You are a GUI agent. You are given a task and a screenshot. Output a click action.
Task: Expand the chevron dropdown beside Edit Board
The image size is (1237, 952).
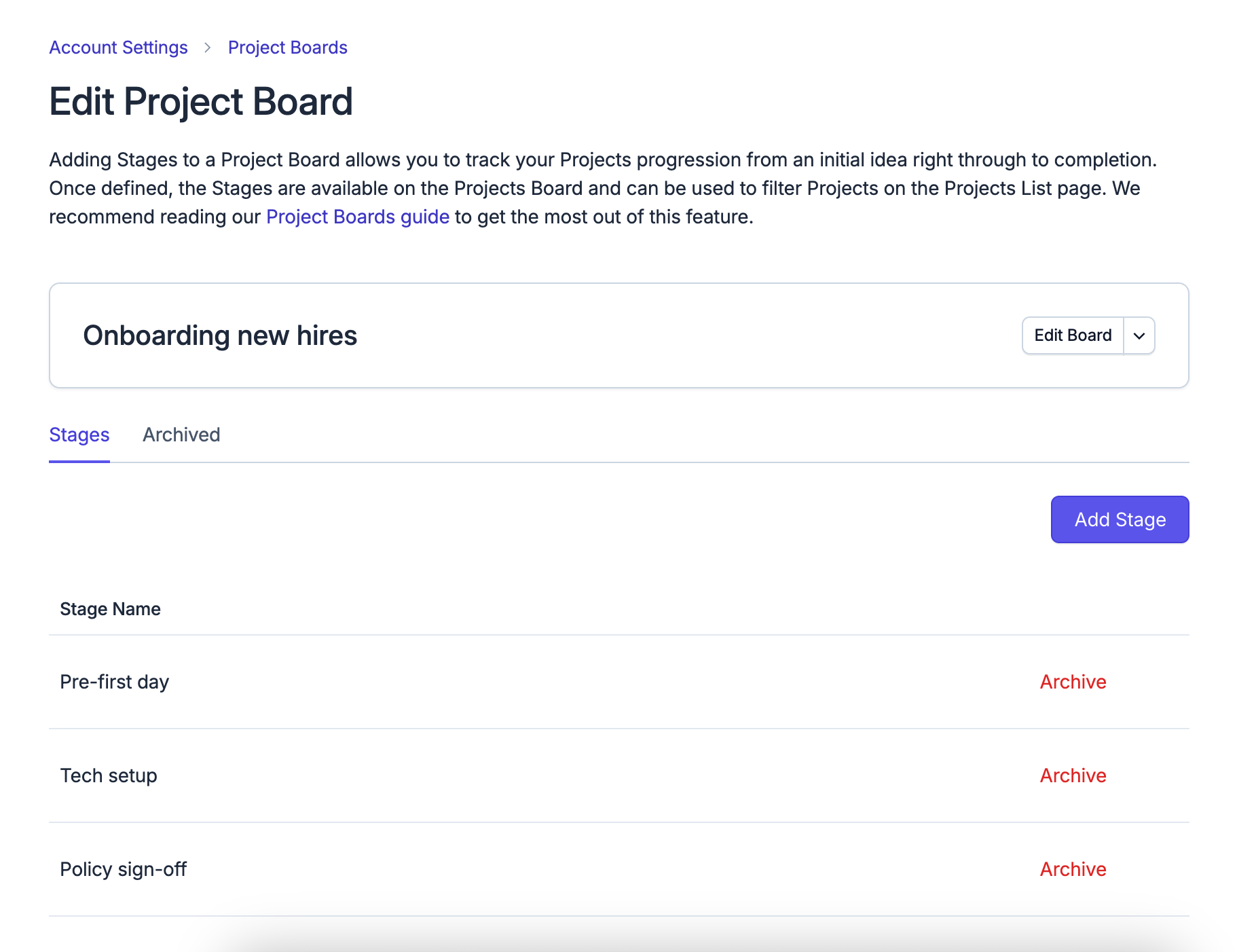1139,335
